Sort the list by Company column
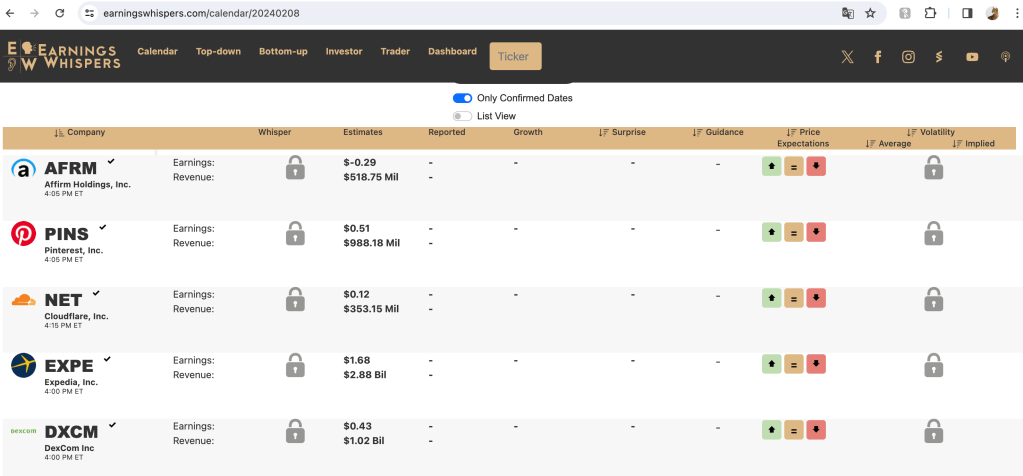 point(79,132)
